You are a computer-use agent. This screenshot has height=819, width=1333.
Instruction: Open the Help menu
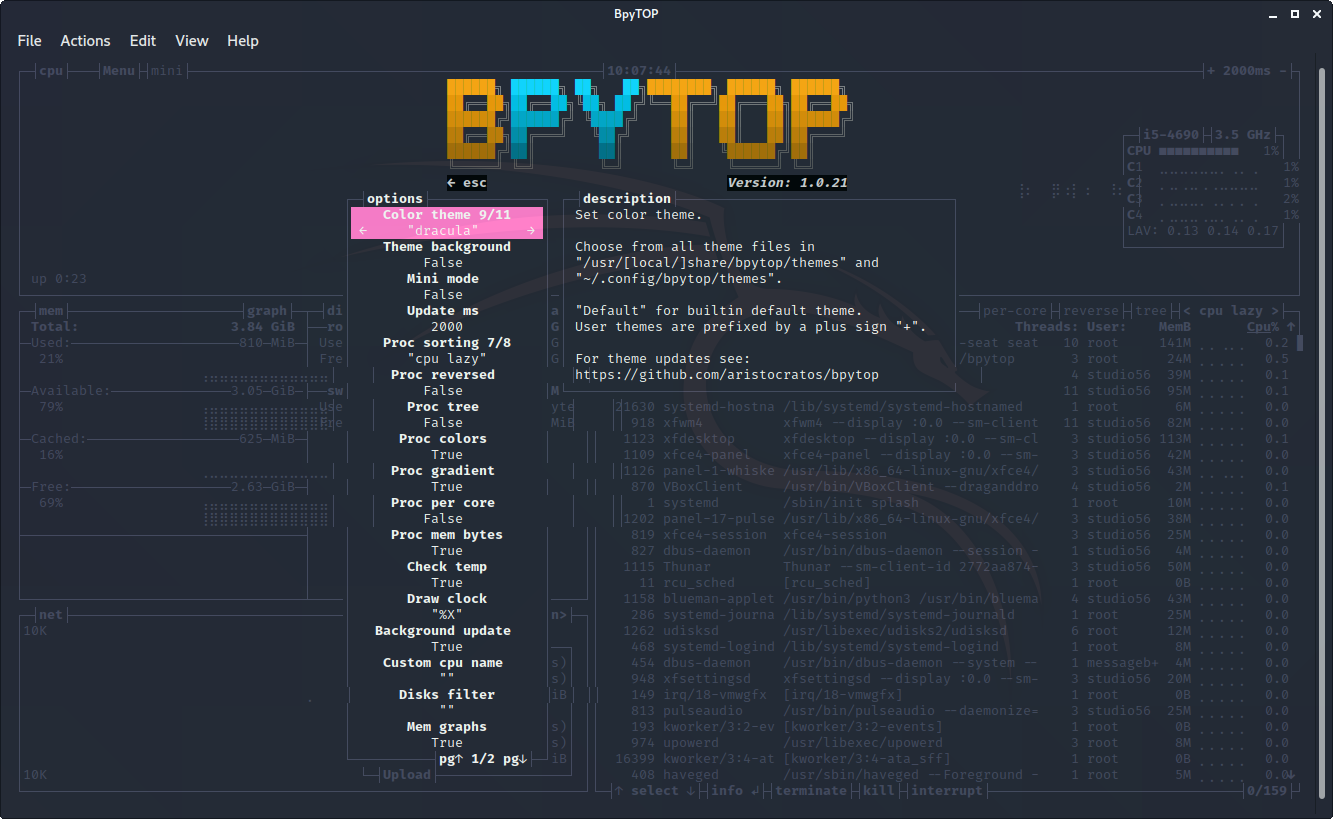(243, 40)
